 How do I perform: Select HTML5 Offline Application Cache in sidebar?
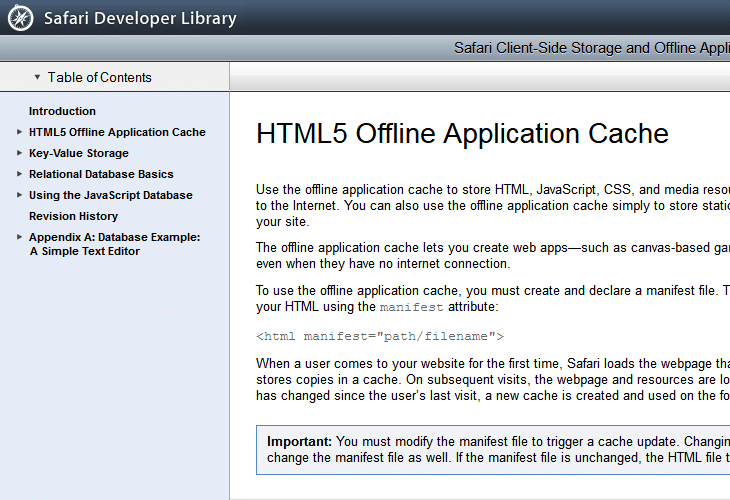pos(117,132)
